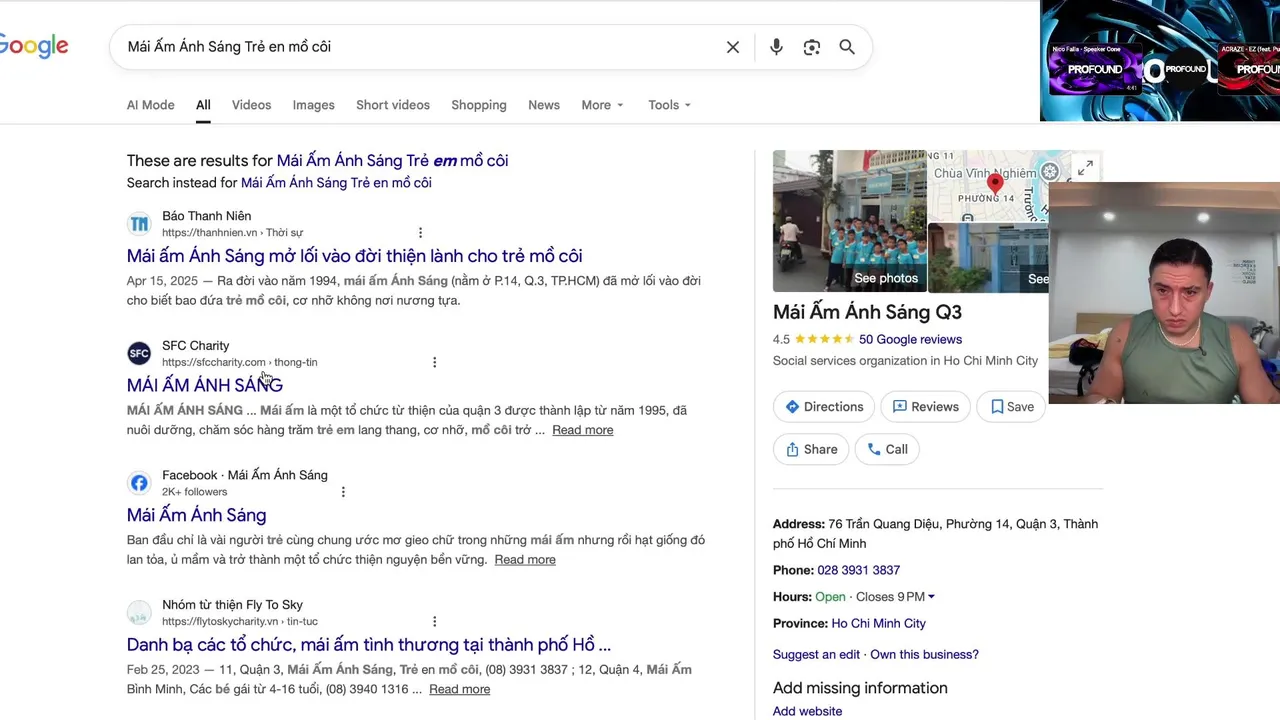Click the Báo Thanh Niên site favicon
The width and height of the screenshot is (1280, 720).
pyautogui.click(x=139, y=224)
